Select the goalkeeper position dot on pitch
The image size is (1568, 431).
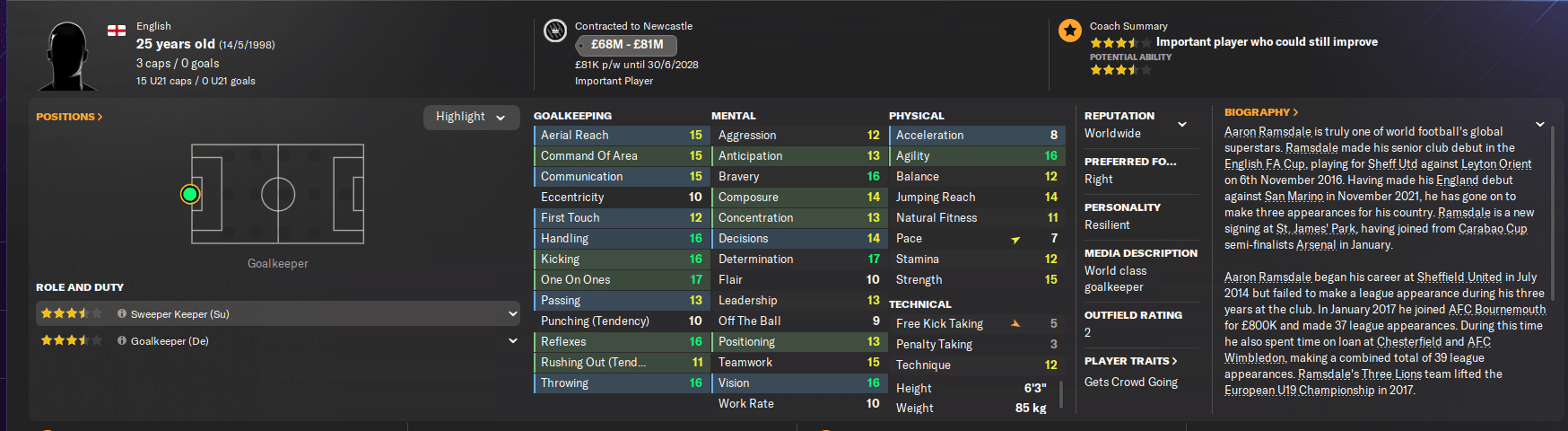tap(190, 194)
